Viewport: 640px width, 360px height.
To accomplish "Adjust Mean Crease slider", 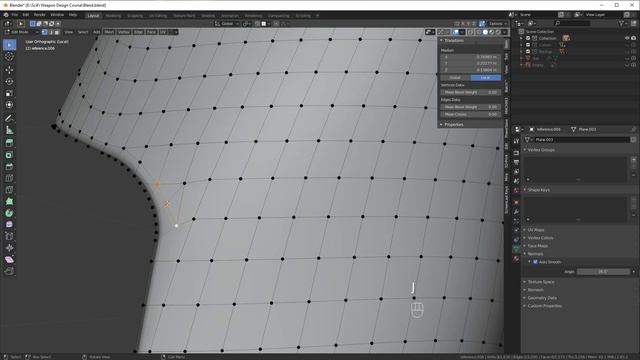I will click(x=471, y=114).
